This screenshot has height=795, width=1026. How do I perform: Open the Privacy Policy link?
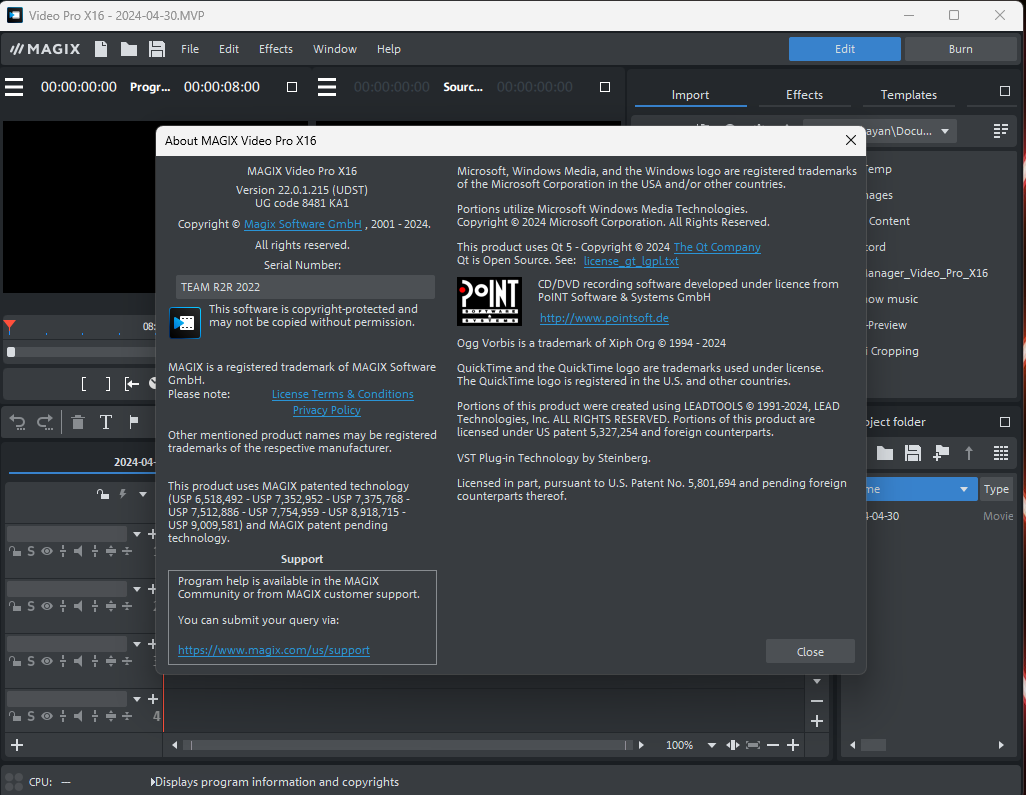point(327,410)
